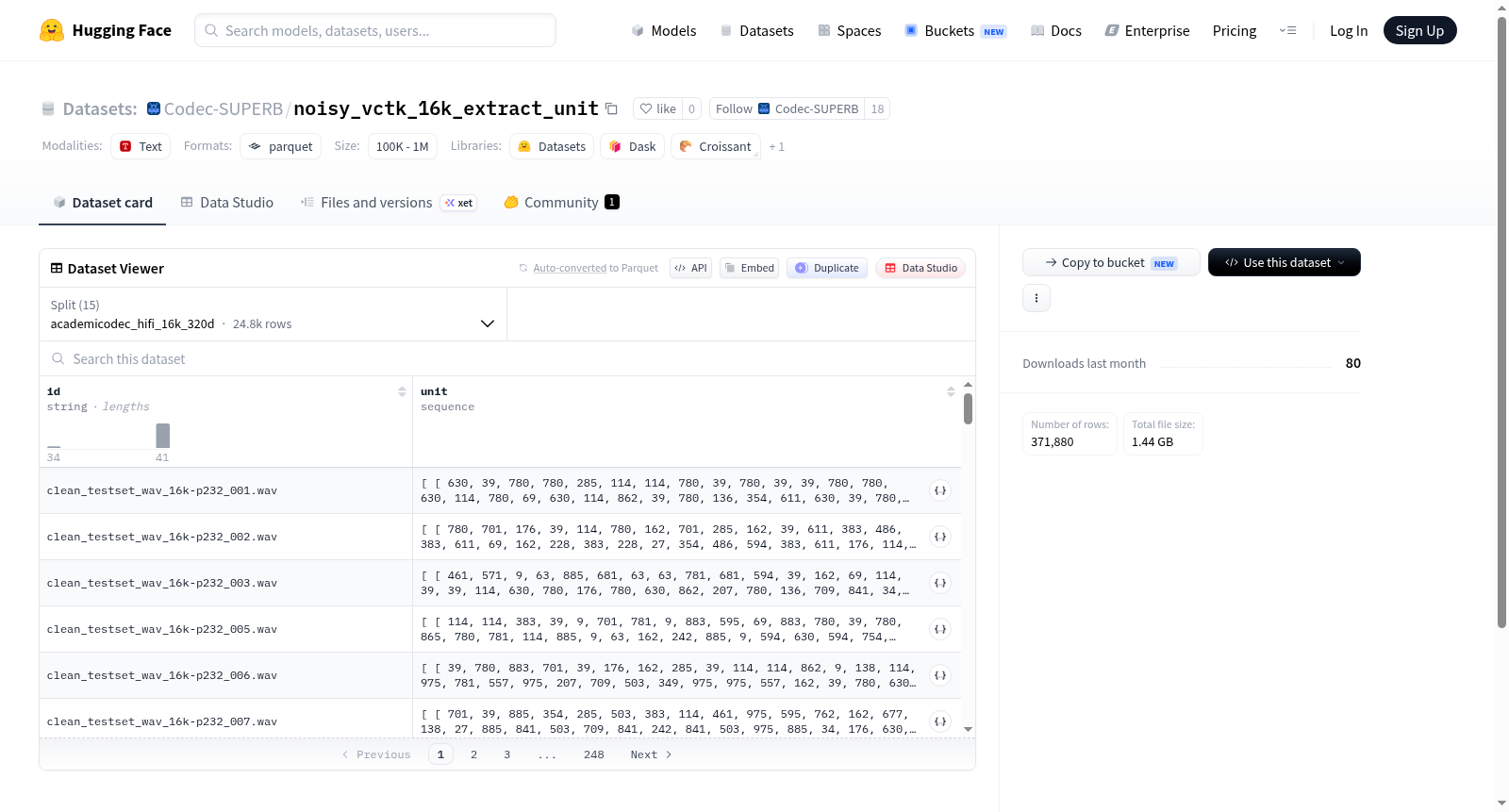Expand JSON for p232_001.wav row

(x=940, y=490)
